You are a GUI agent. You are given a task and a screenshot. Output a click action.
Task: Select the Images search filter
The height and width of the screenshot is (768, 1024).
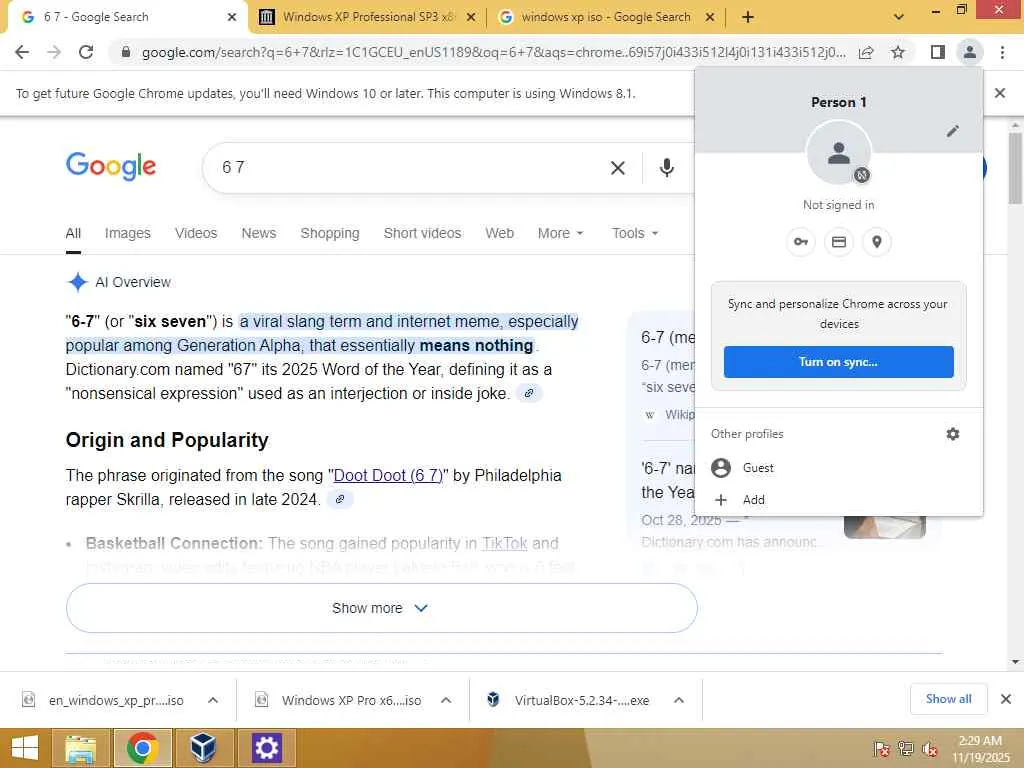tap(127, 233)
